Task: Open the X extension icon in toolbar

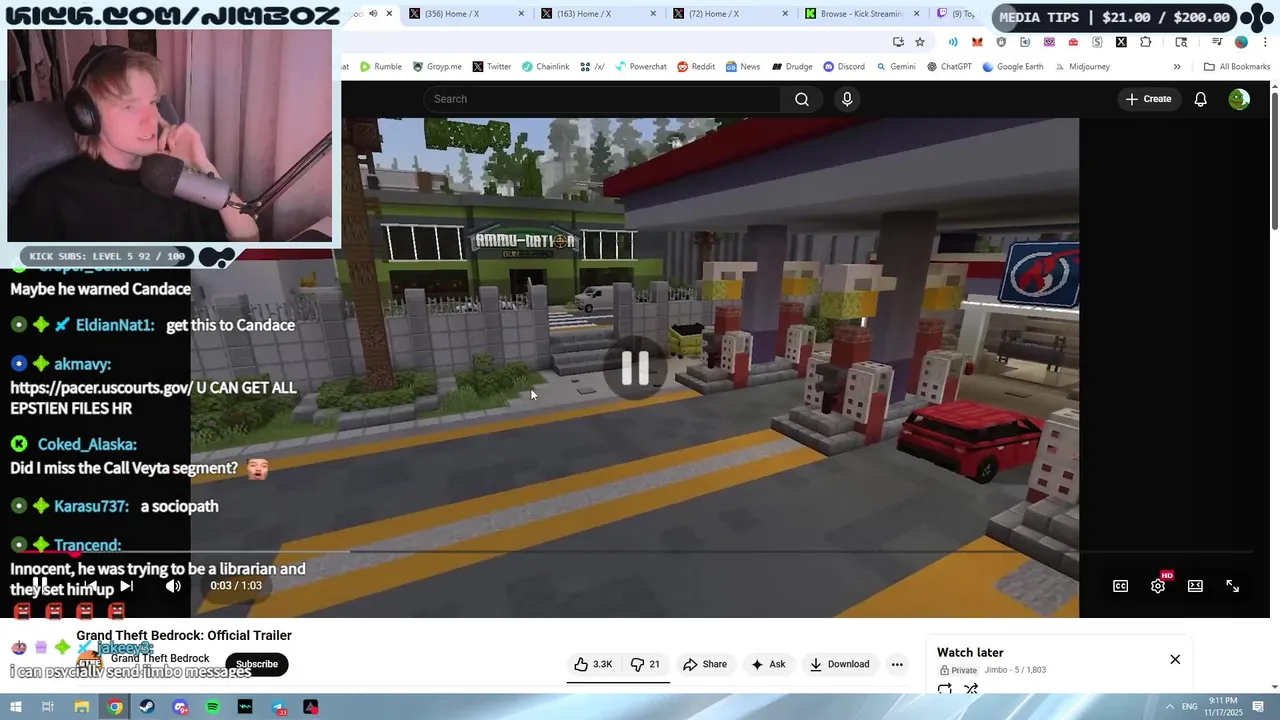Action: (x=1121, y=42)
